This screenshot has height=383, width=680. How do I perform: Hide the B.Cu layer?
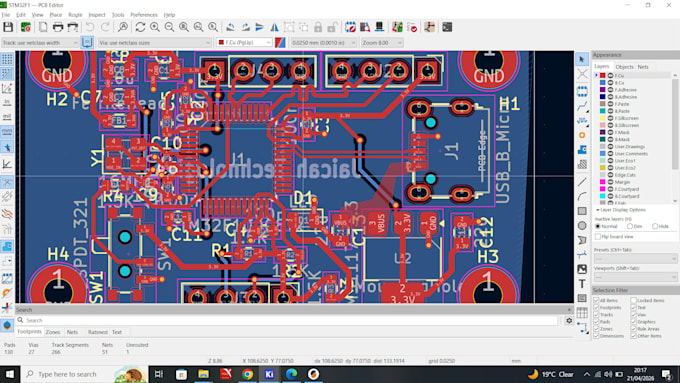coord(610,82)
